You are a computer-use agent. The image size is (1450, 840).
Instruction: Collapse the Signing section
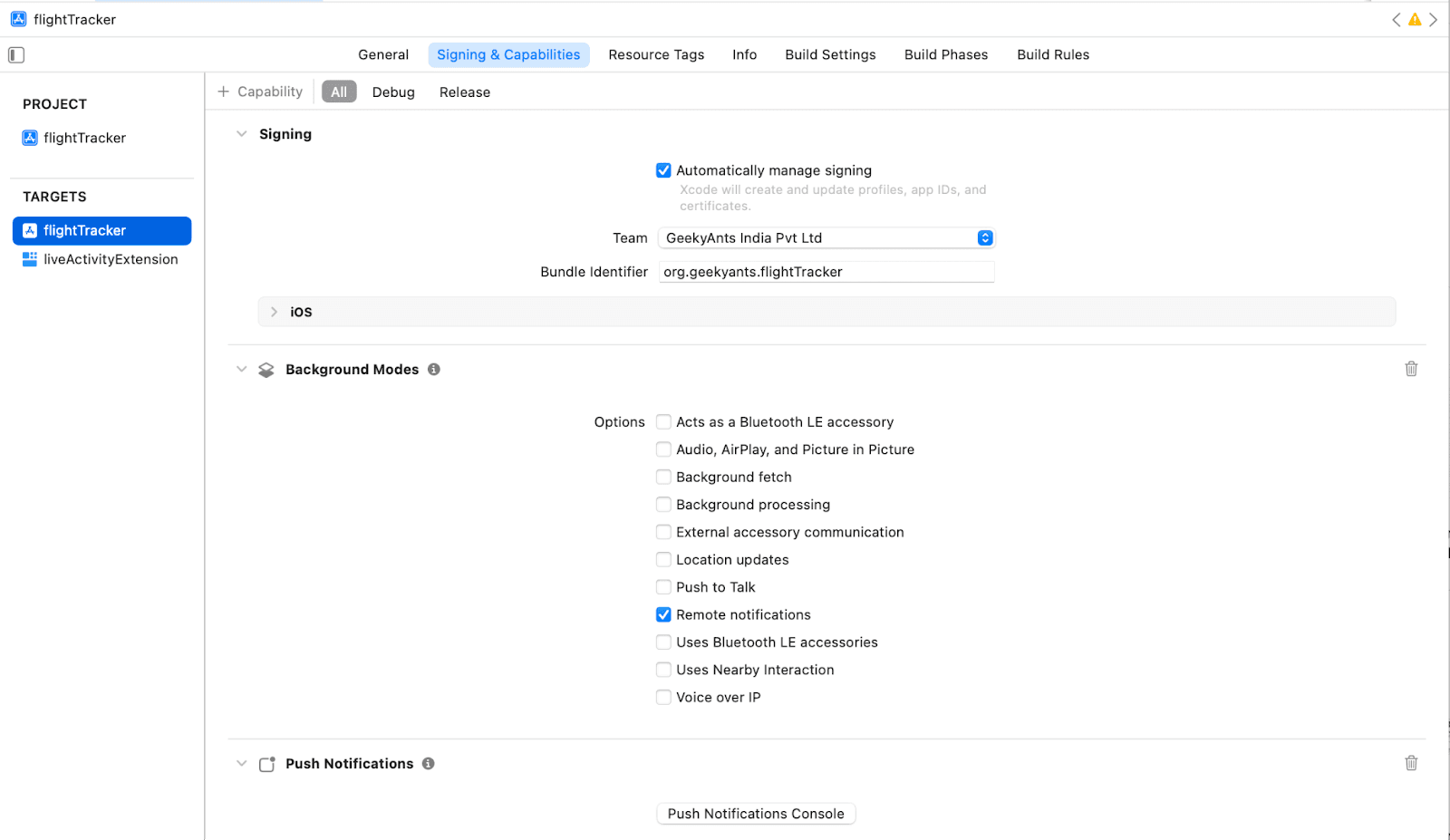[241, 133]
